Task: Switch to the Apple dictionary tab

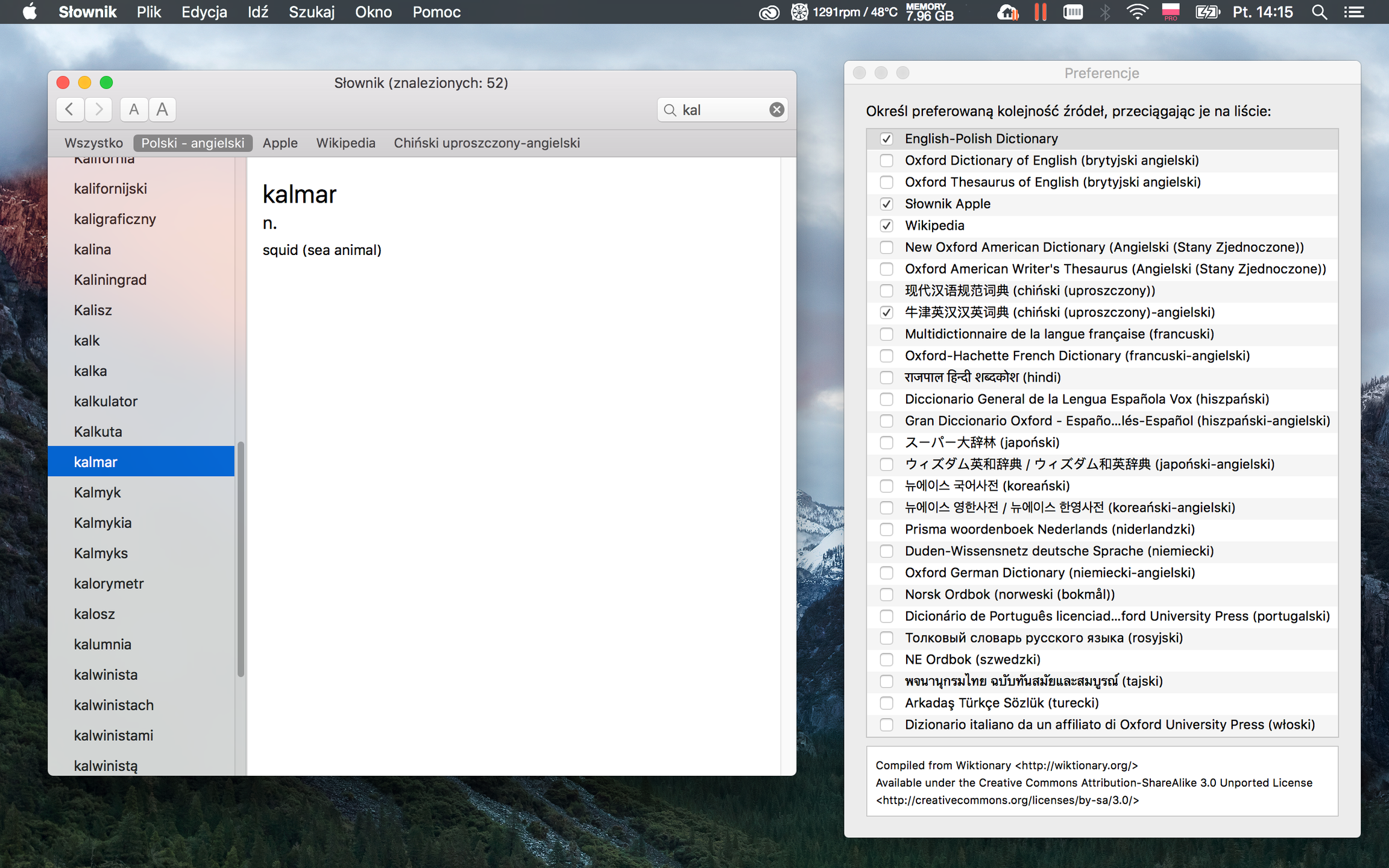Action: 280,143
